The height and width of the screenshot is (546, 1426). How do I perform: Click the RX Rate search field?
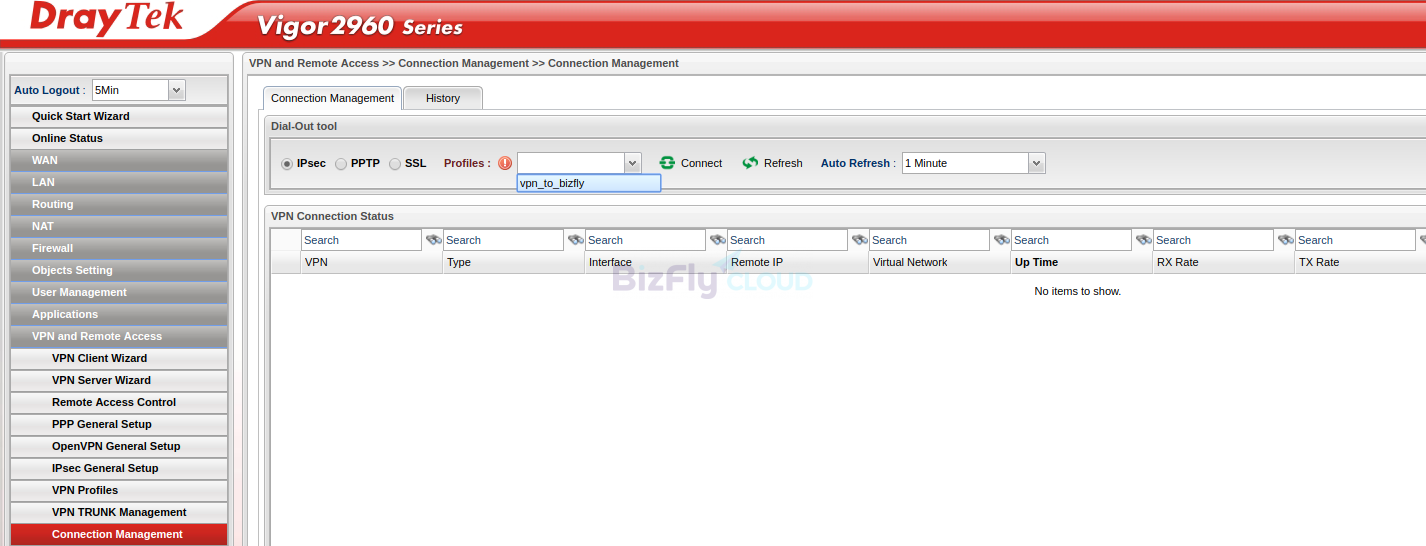(1213, 240)
